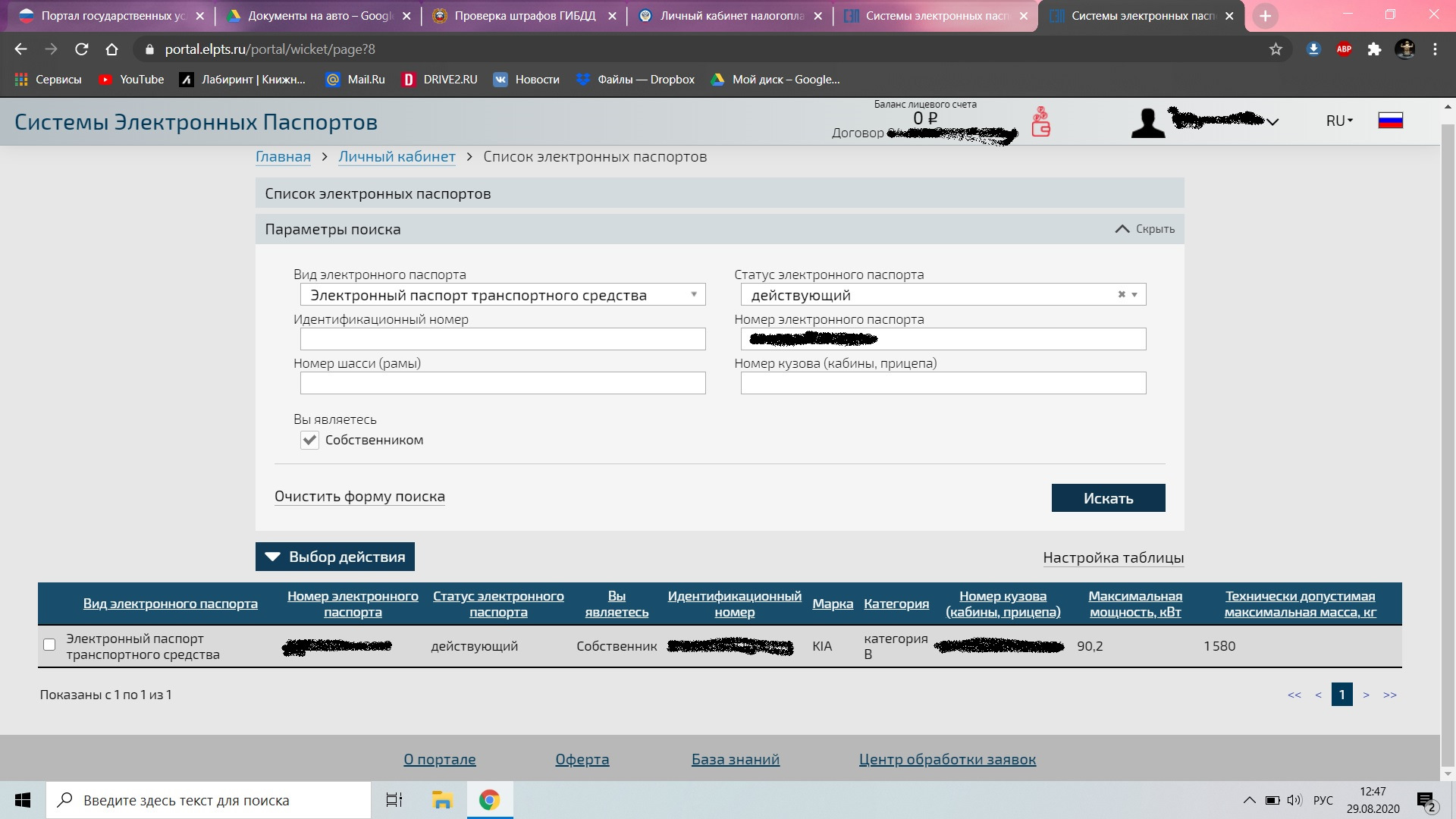Reload the current page

coord(81,49)
